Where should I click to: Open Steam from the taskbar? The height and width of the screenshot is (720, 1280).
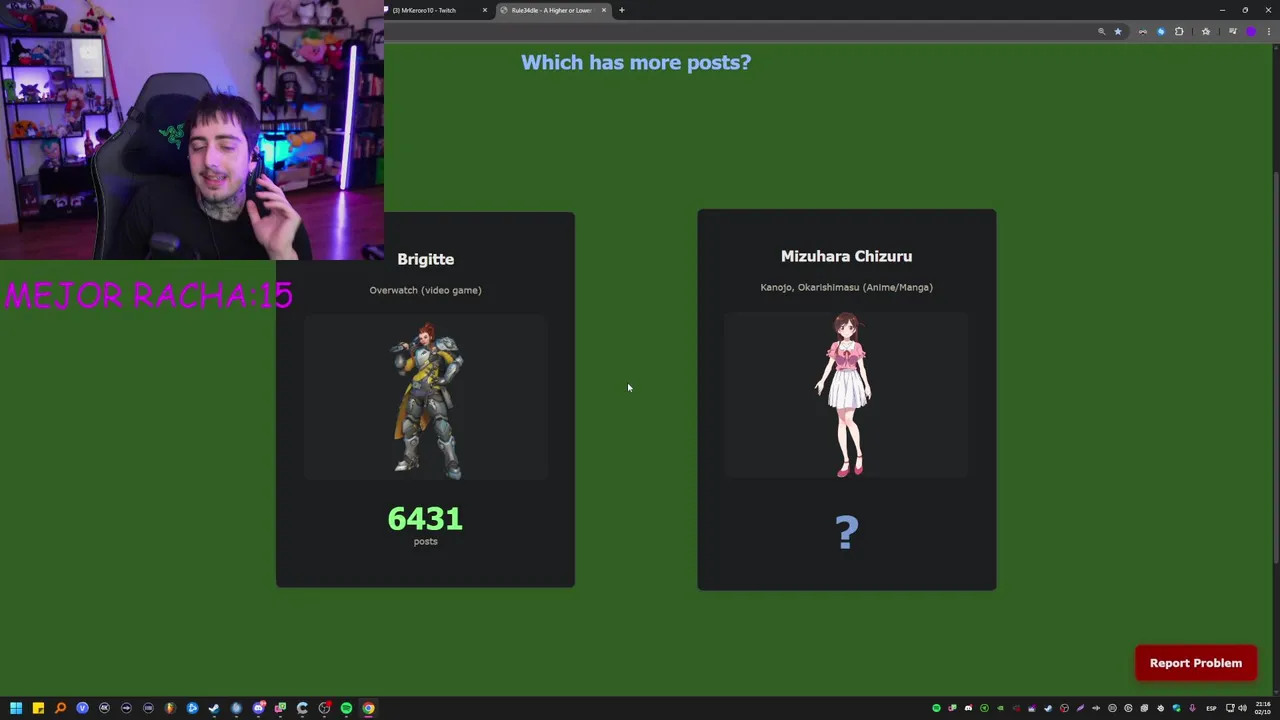click(x=214, y=708)
